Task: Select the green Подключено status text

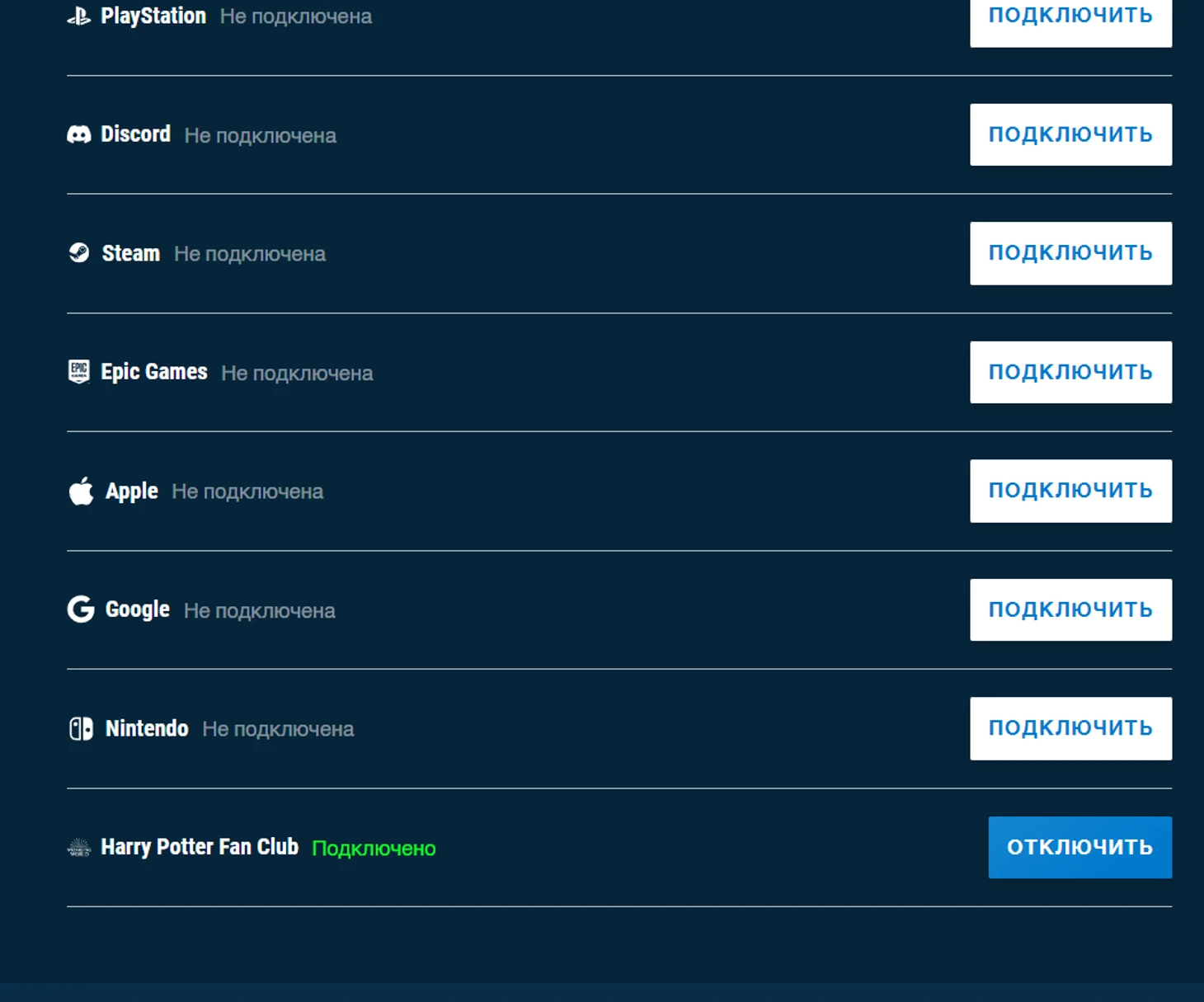Action: point(374,849)
